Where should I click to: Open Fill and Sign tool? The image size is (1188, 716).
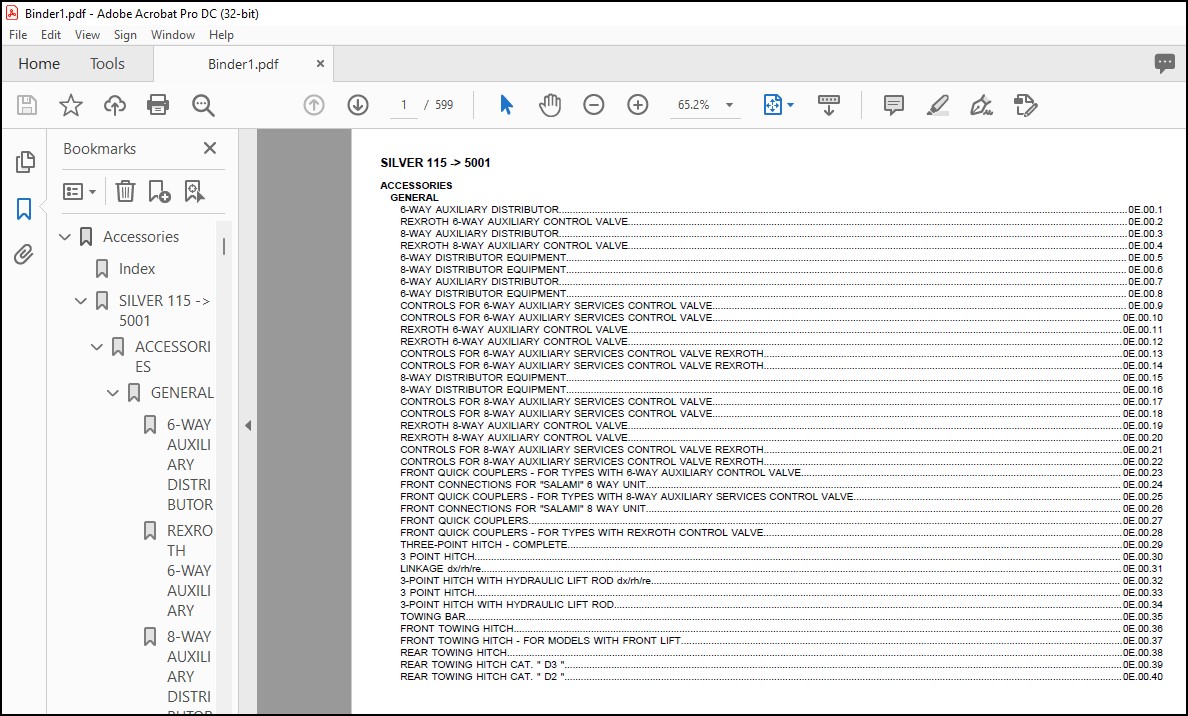982,105
